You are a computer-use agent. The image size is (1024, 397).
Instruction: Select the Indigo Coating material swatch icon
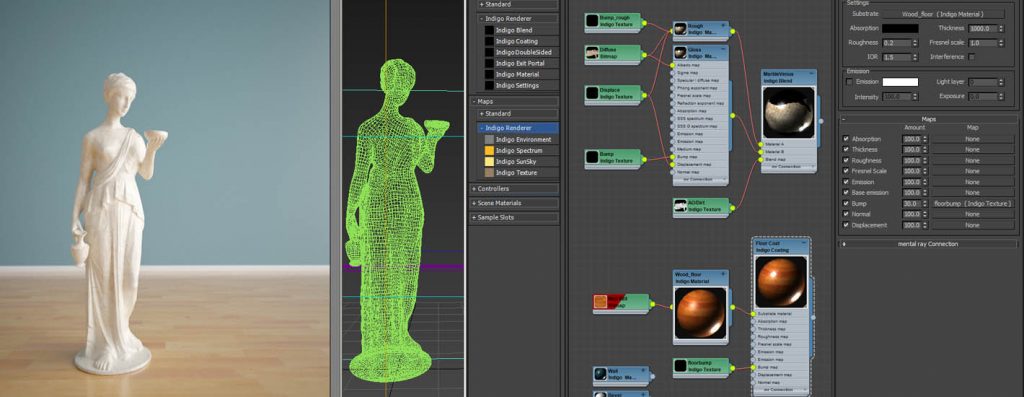(x=488, y=41)
